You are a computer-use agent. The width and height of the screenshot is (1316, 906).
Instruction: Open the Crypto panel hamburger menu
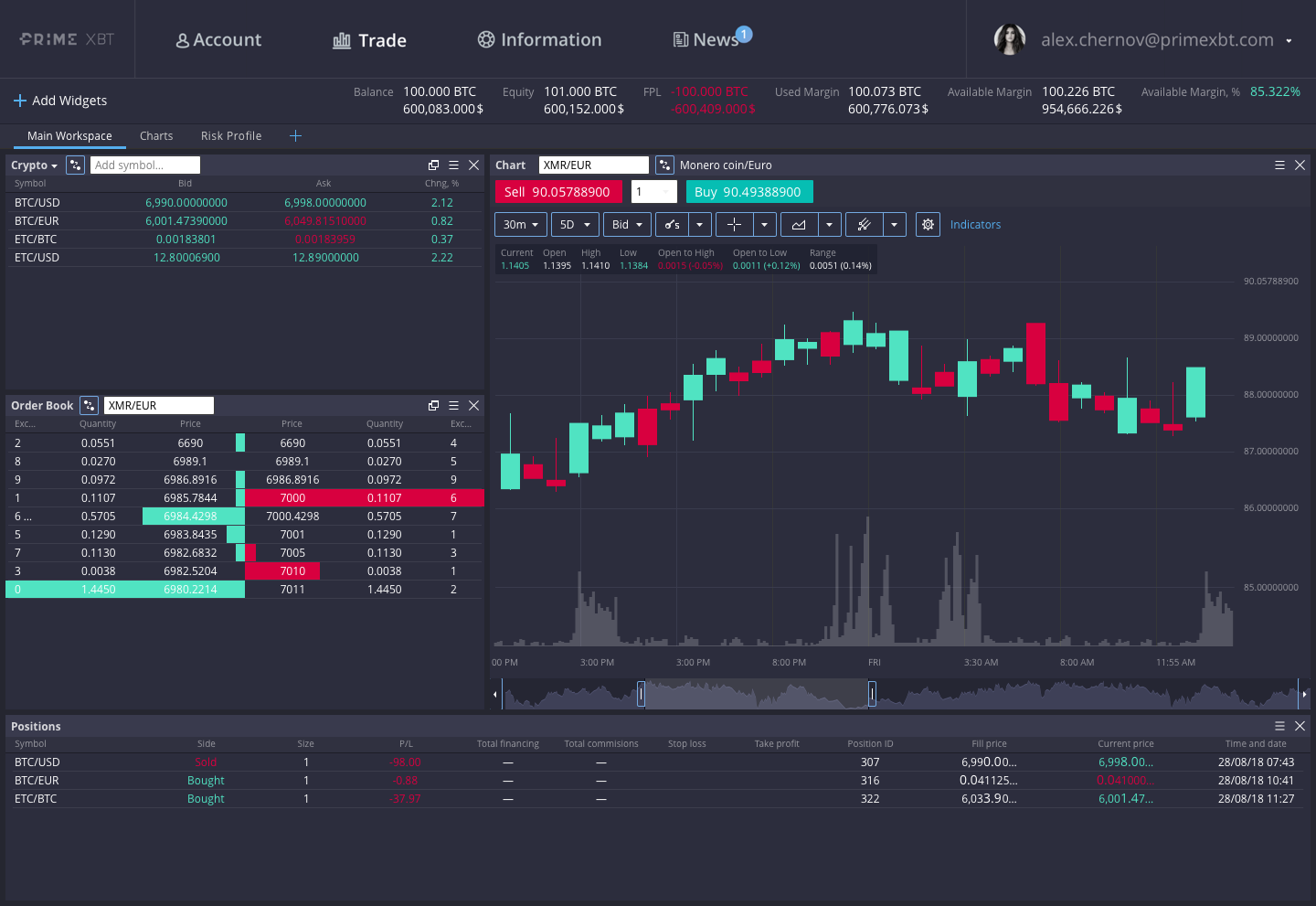[453, 165]
